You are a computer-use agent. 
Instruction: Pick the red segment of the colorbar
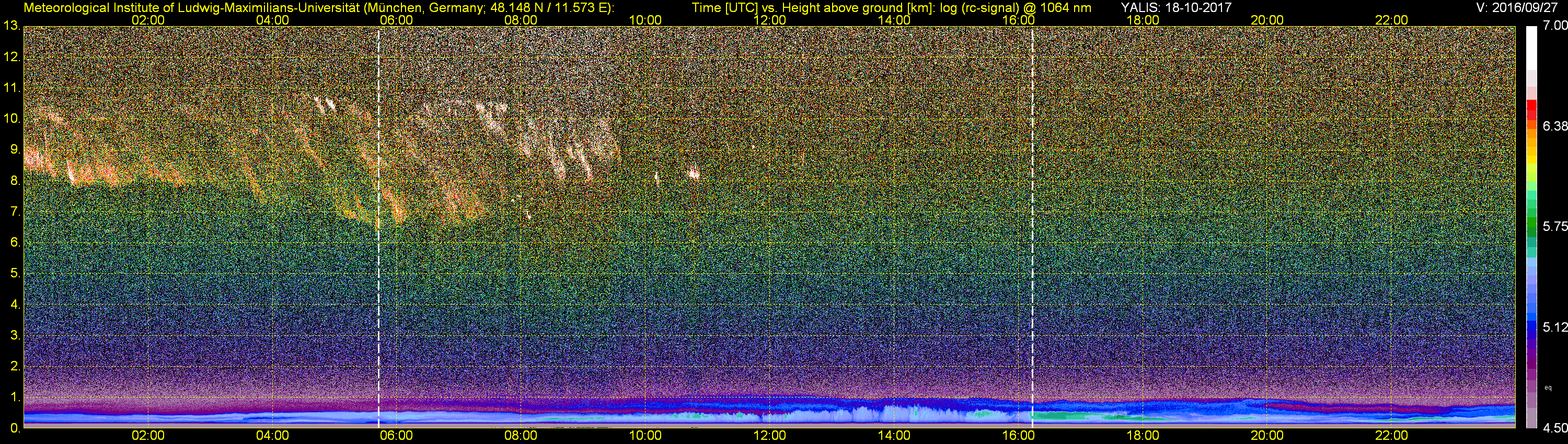click(1531, 104)
